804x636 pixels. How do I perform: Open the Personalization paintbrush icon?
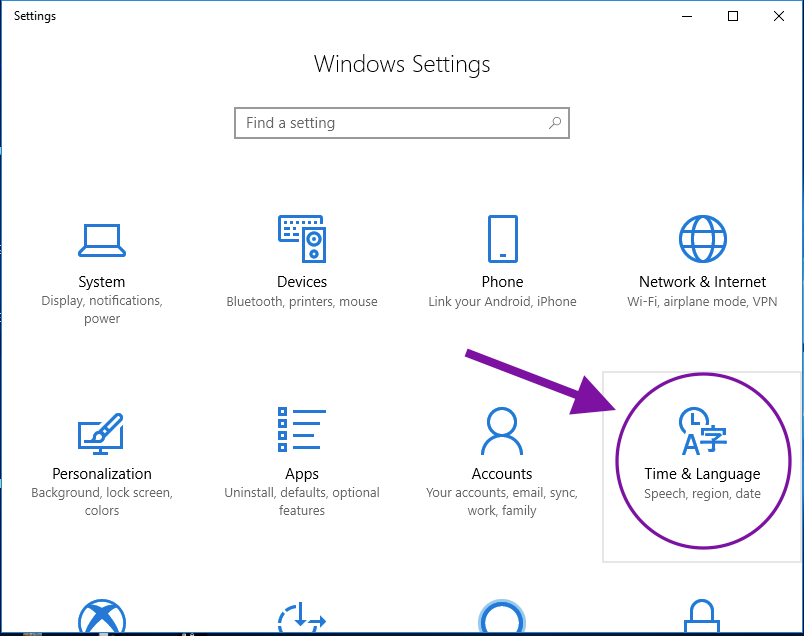click(100, 433)
